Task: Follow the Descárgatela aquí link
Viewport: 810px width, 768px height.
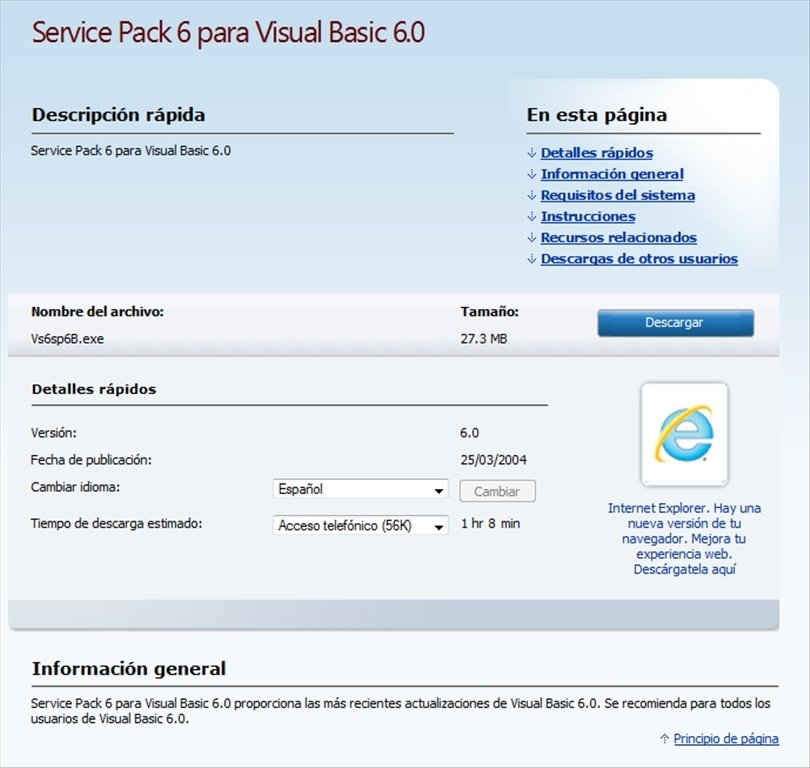Action: pyautogui.click(x=682, y=568)
